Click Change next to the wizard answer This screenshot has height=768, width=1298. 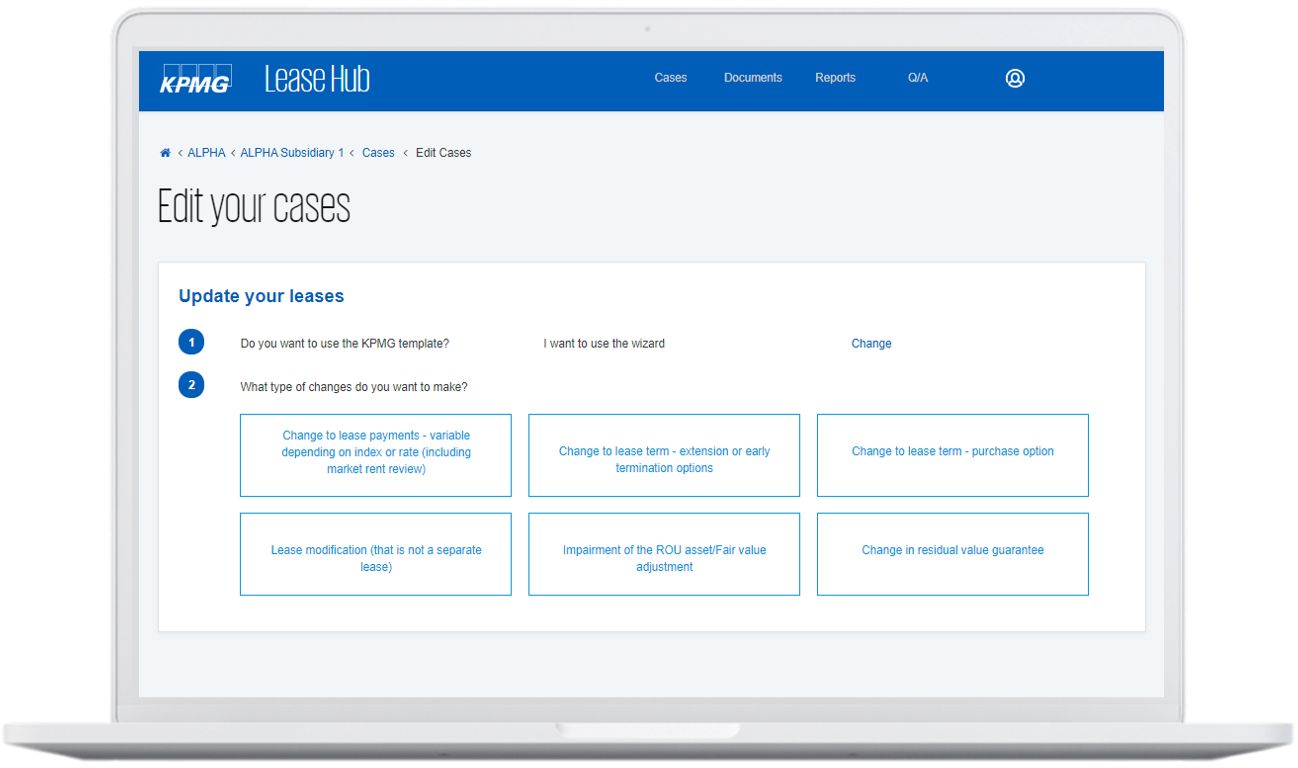[870, 344]
